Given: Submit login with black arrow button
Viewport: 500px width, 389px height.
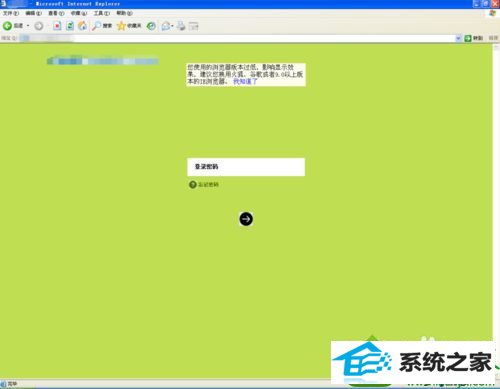Looking at the screenshot, I should (246, 219).
